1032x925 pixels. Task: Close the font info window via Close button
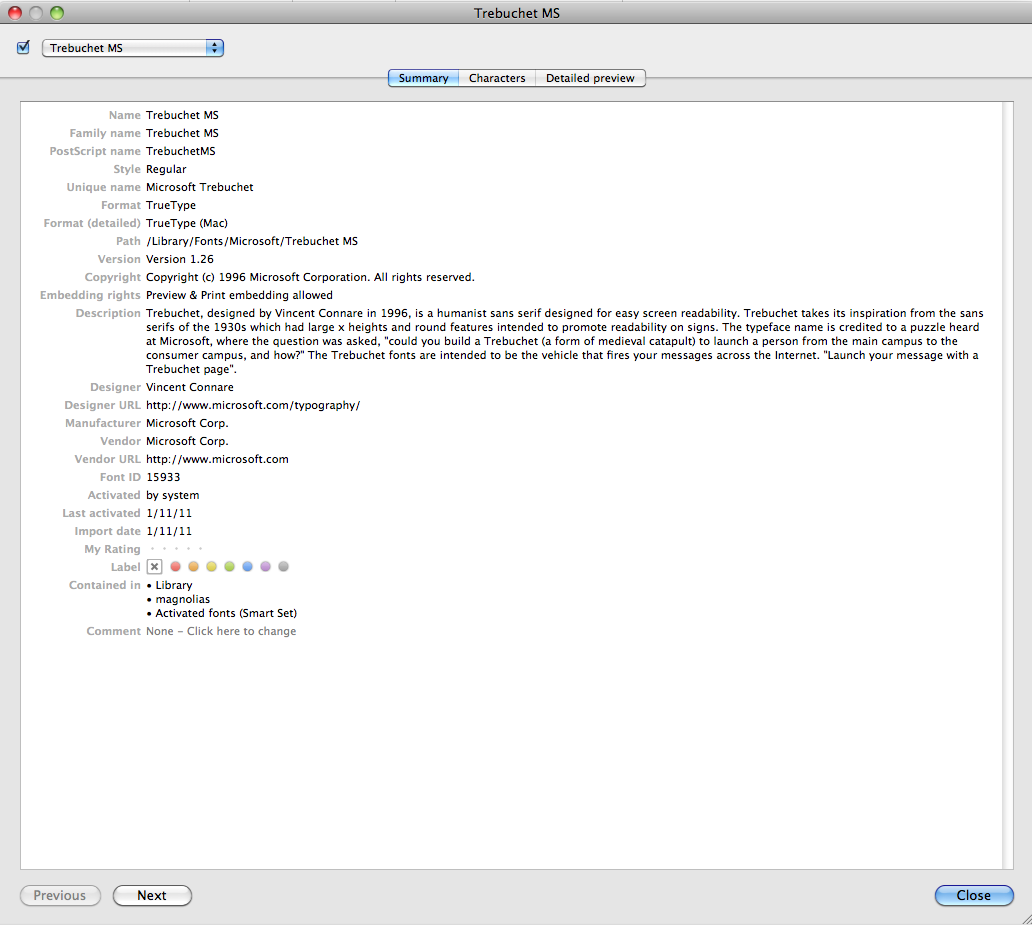974,895
